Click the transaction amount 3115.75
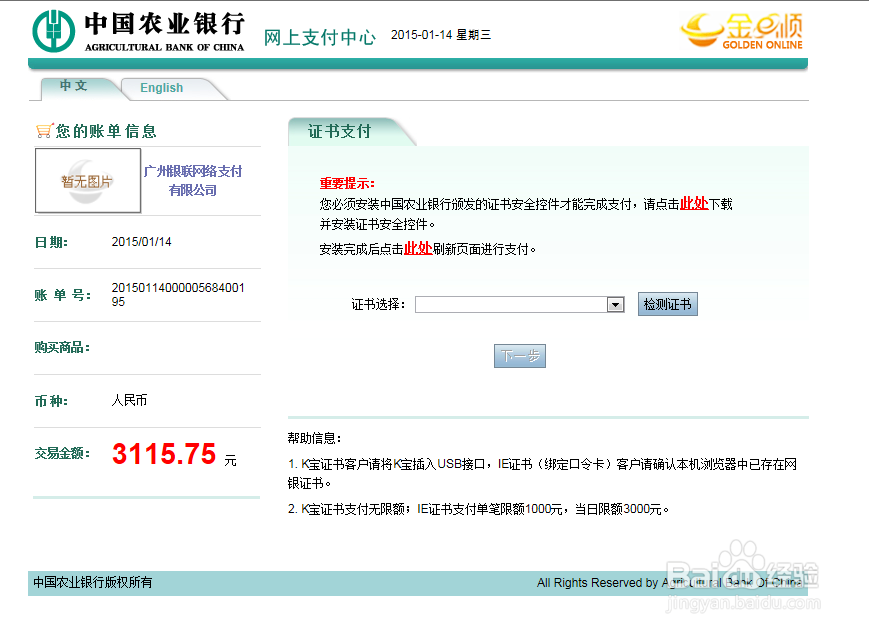Screen dimensions: 869x633 coord(164,454)
